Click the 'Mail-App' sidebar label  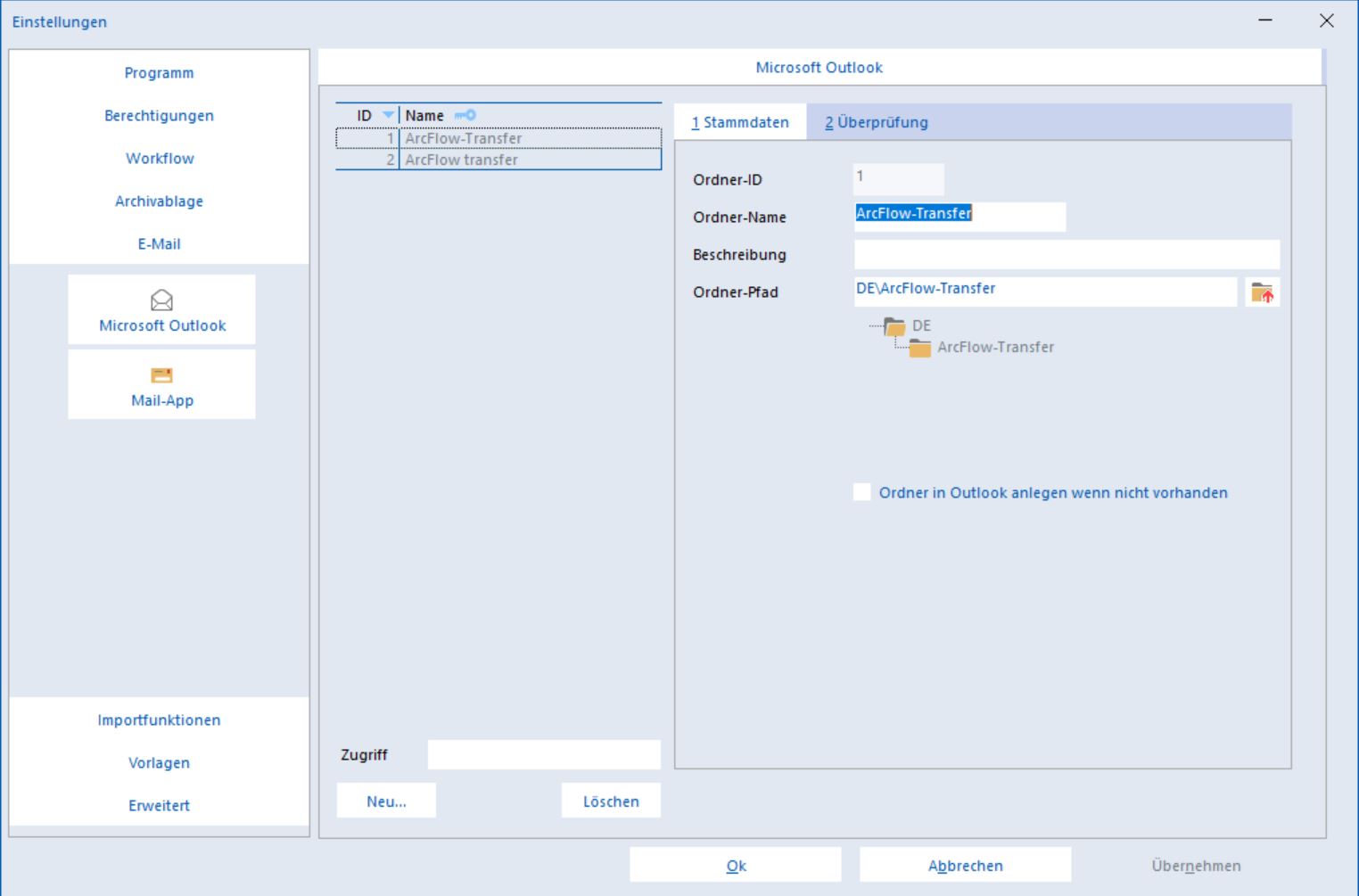point(162,400)
